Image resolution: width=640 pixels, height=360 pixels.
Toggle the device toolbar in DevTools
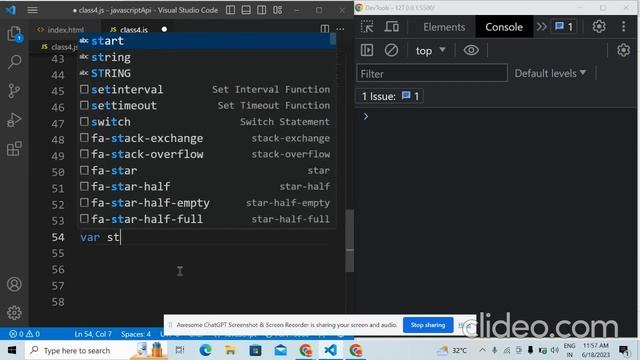coord(392,27)
